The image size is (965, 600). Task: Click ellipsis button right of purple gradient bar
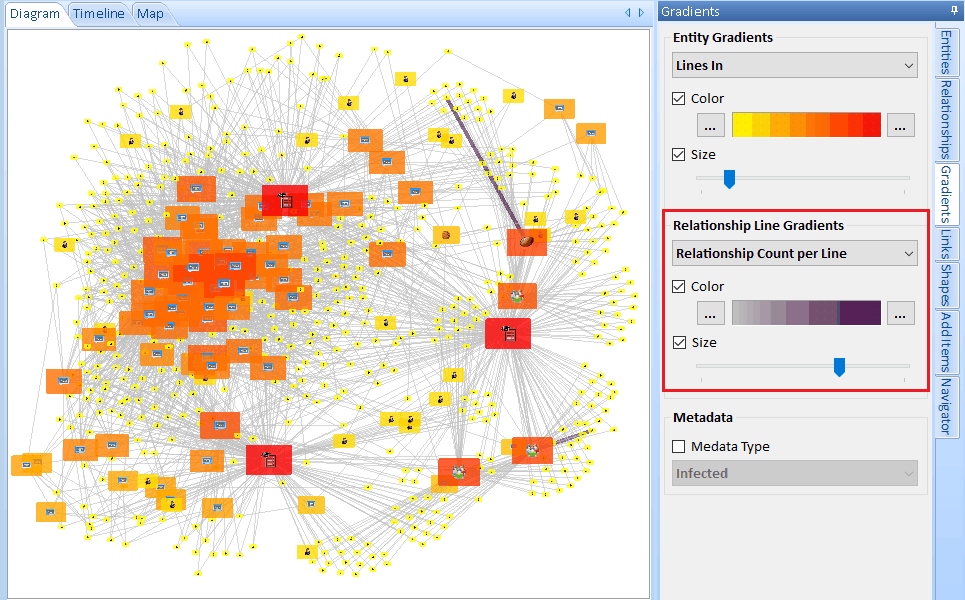tap(900, 314)
